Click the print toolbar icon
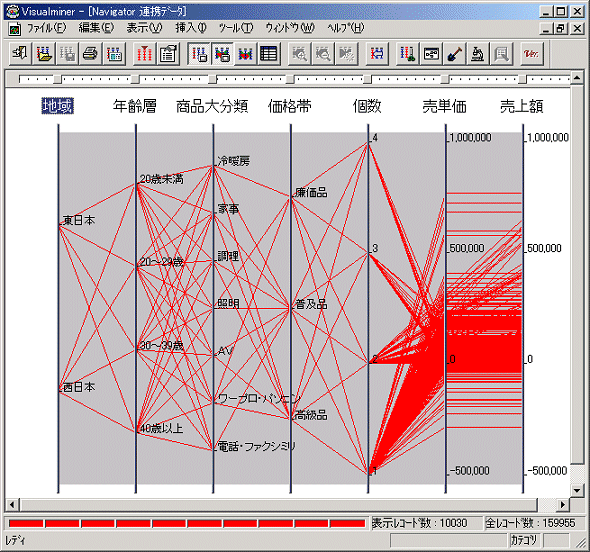Image resolution: width=590 pixels, height=552 pixels. pyautogui.click(x=90, y=54)
